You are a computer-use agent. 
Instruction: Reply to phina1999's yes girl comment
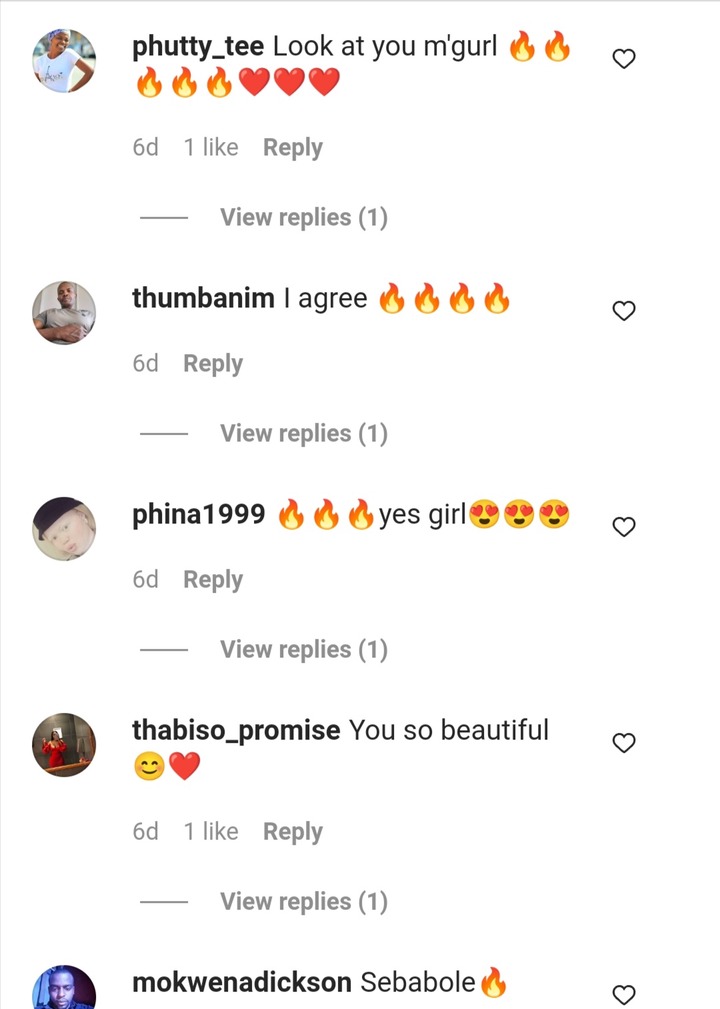[x=213, y=580]
